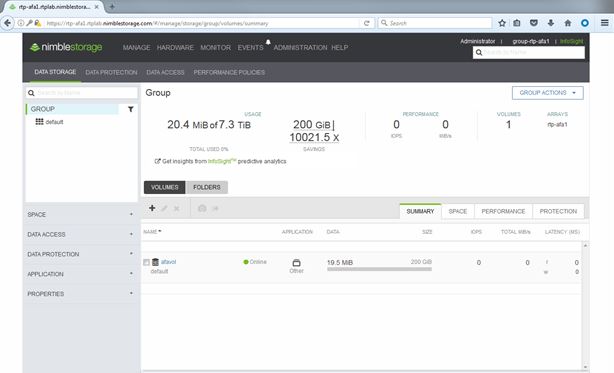
Task: Click the InfoSight link in header
Action: pyautogui.click(x=571, y=41)
